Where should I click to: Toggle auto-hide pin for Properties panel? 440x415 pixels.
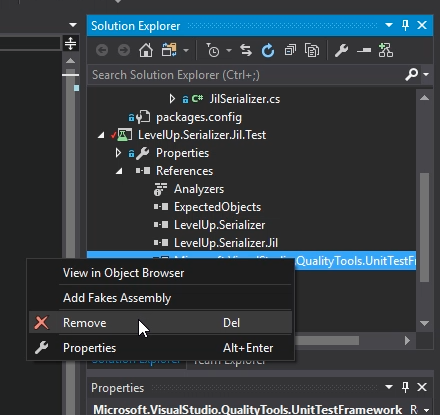[405, 387]
